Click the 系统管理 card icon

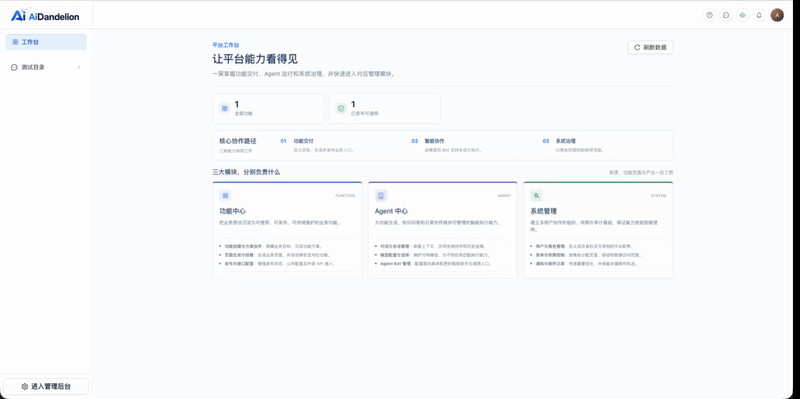(x=536, y=195)
